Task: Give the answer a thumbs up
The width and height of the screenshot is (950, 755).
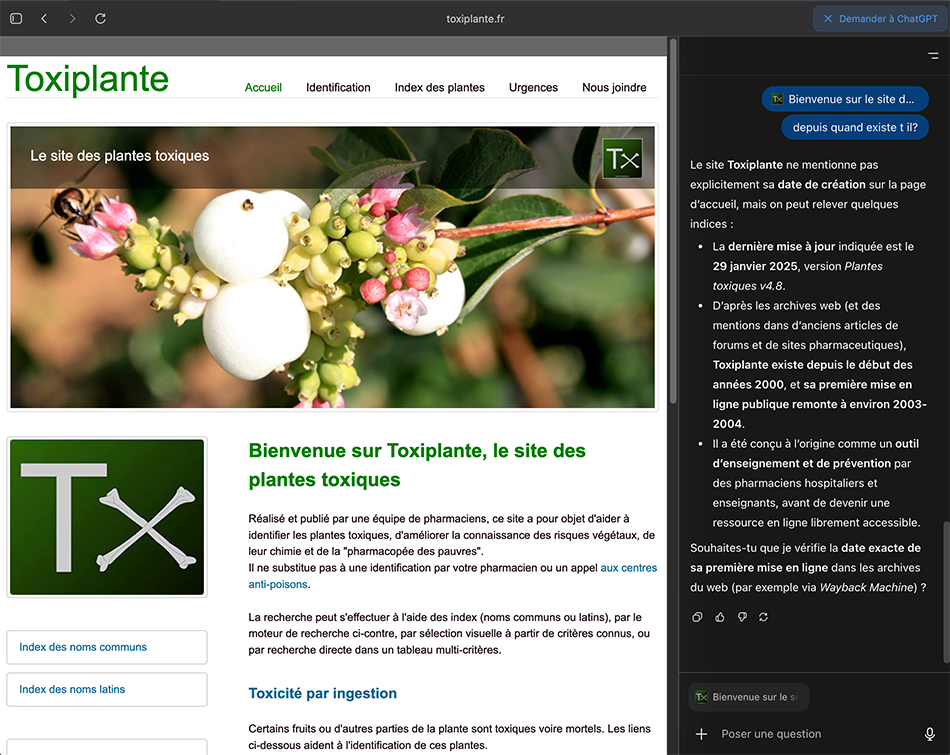Action: tap(720, 617)
